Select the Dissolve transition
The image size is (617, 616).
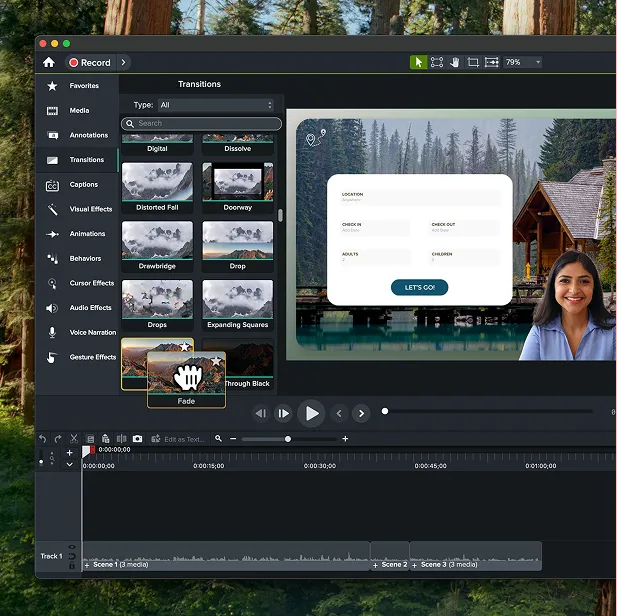238,144
